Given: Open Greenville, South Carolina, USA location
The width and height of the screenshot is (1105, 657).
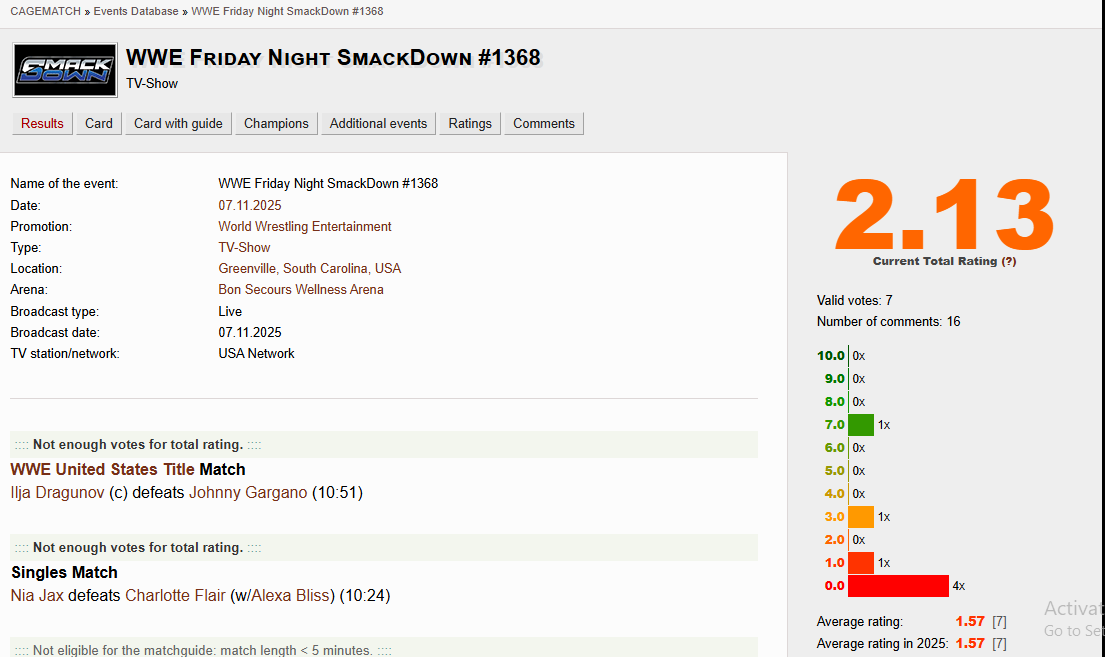Looking at the screenshot, I should 309,269.
